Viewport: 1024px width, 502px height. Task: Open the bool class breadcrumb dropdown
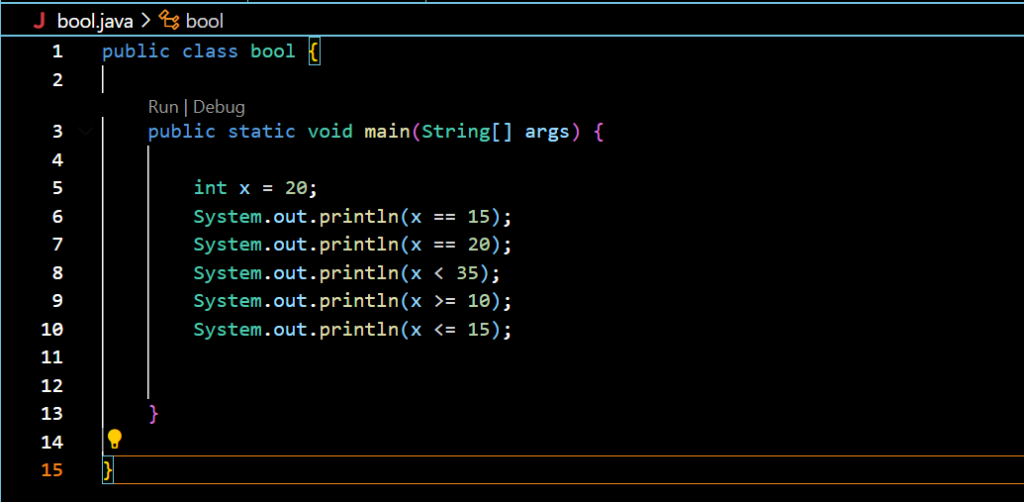(205, 20)
